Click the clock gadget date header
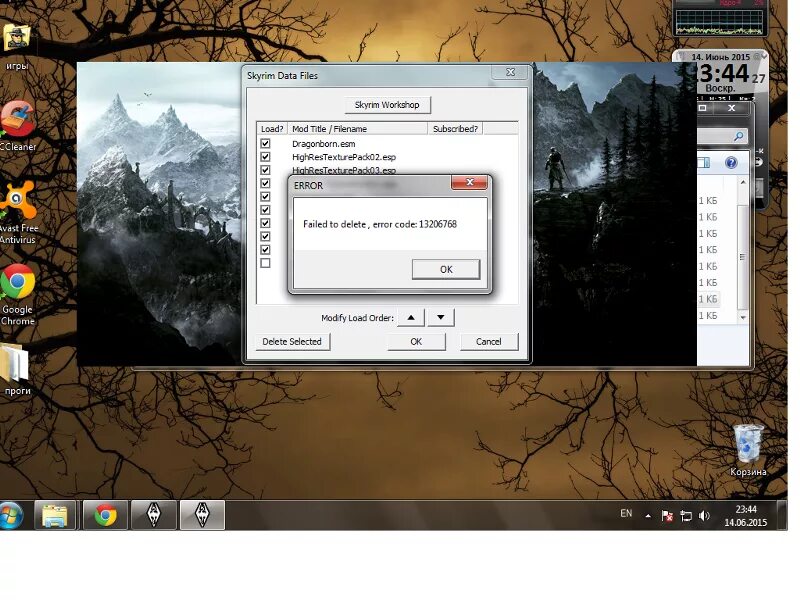The height and width of the screenshot is (600, 800). pos(720,57)
